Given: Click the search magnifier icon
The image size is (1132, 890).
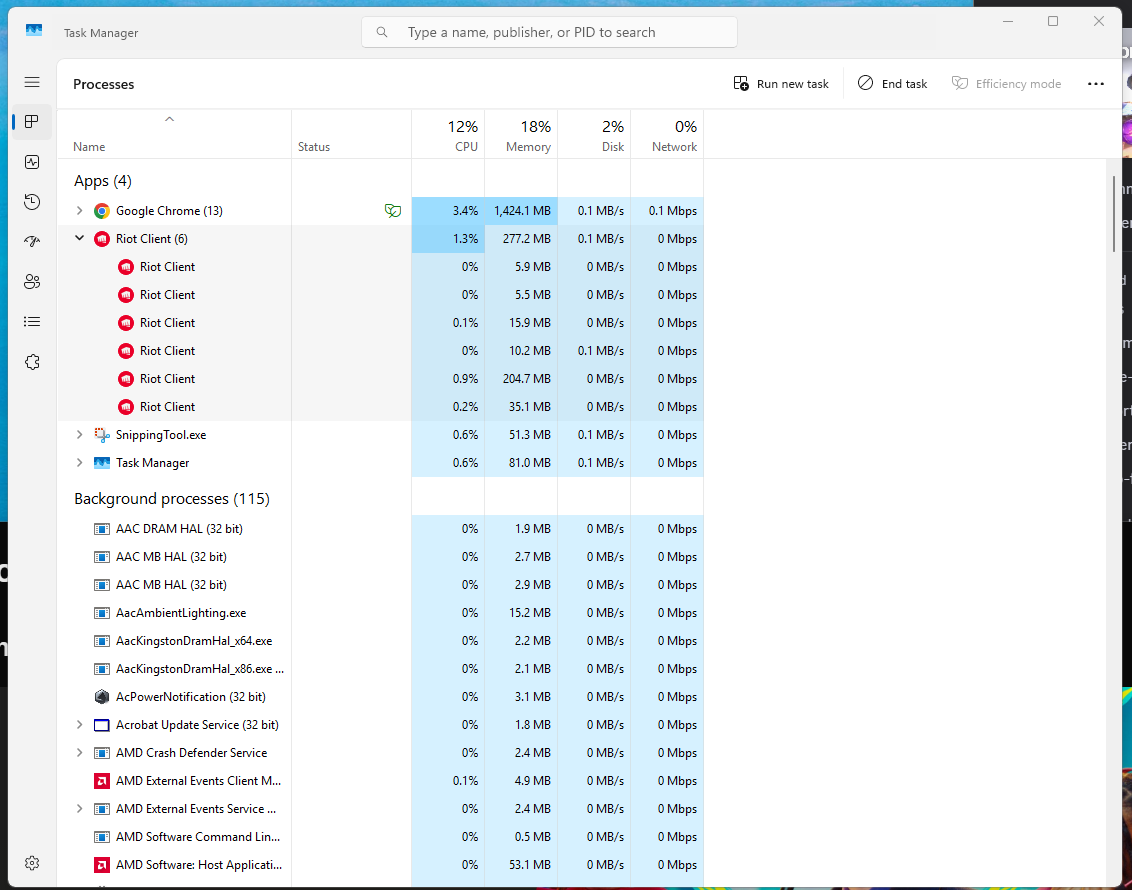Looking at the screenshot, I should point(382,32).
